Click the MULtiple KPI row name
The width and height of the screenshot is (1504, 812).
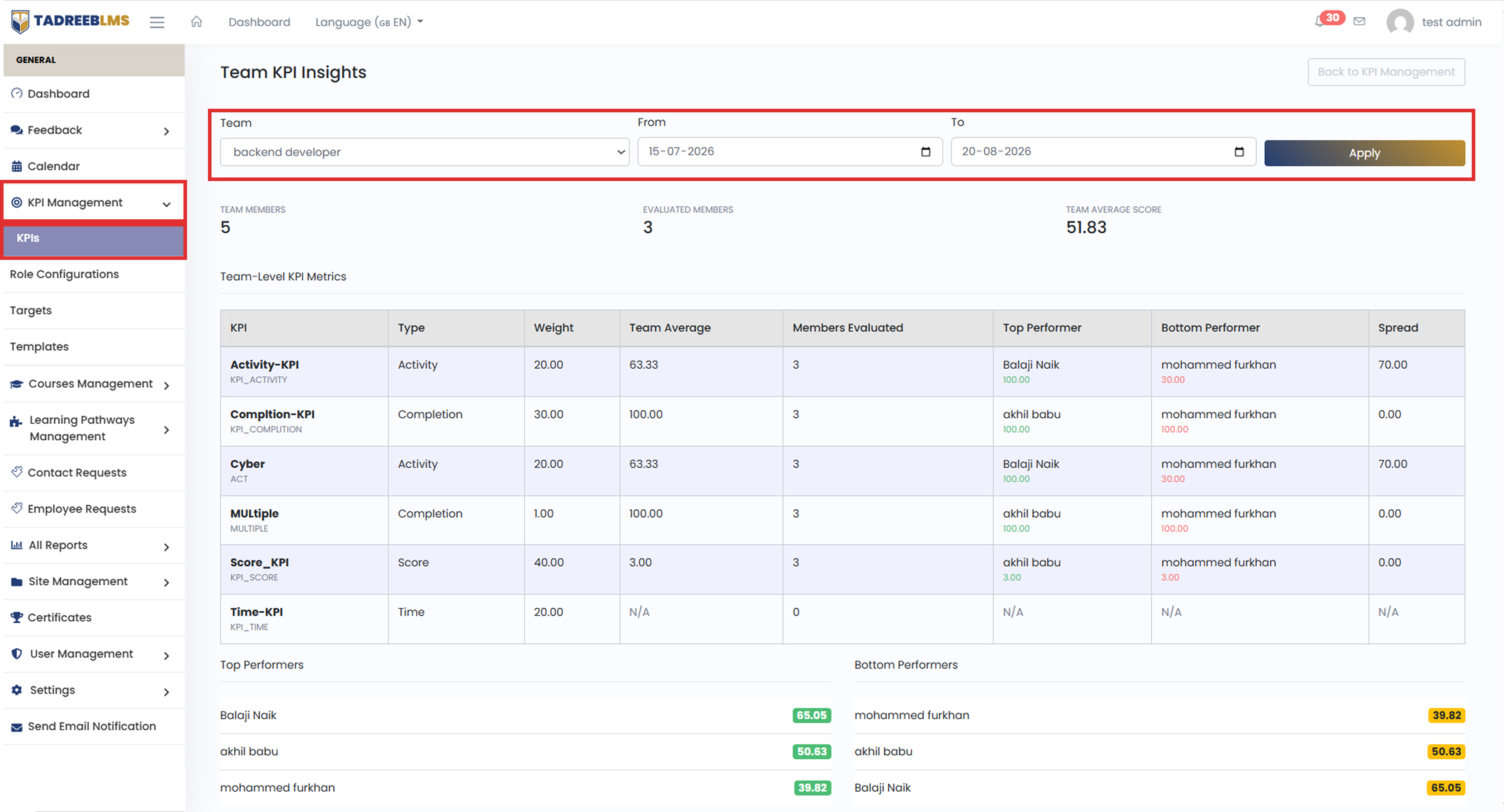[255, 513]
